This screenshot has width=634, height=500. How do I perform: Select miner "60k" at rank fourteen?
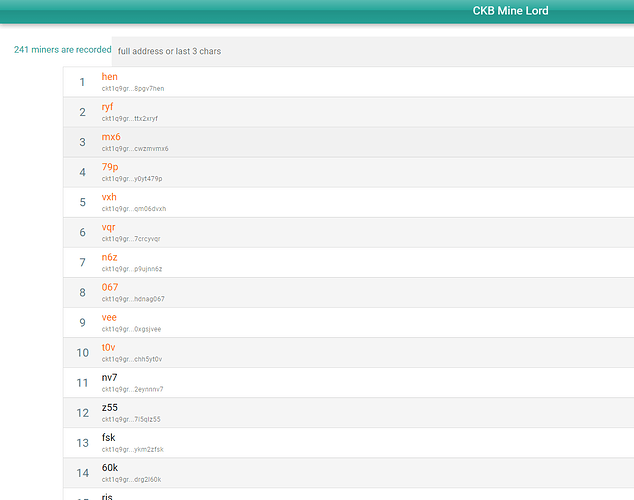[110, 467]
